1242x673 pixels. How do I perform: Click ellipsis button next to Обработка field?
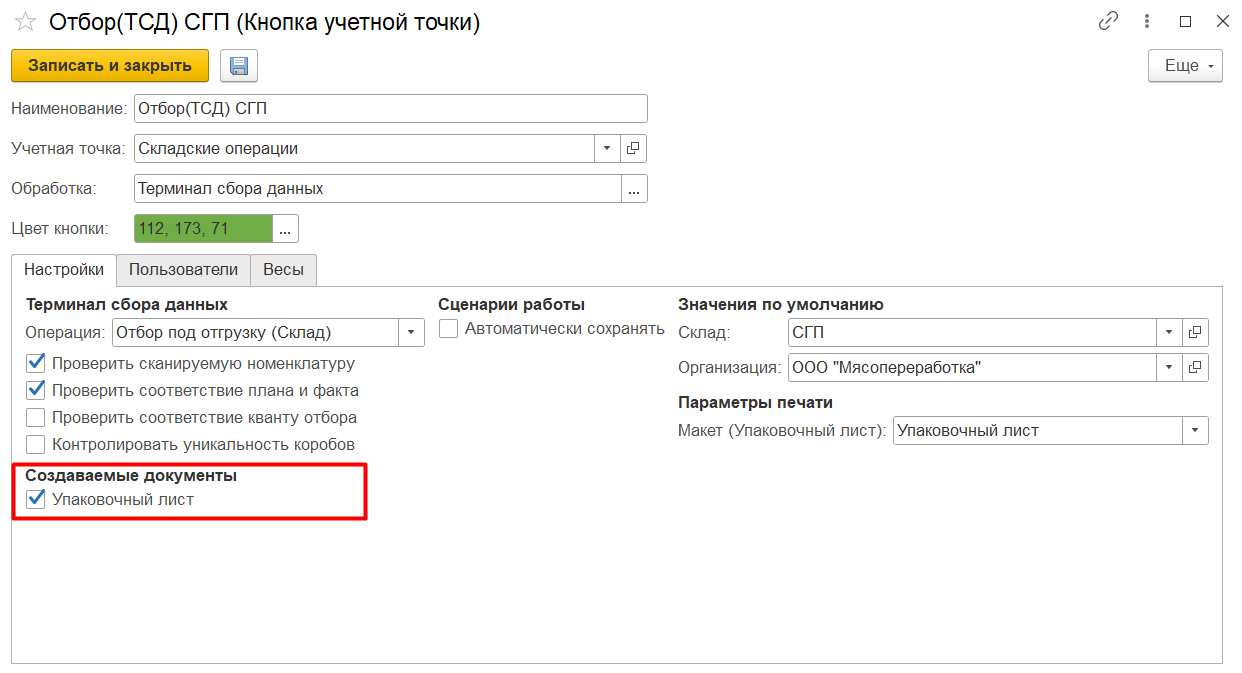pos(634,189)
